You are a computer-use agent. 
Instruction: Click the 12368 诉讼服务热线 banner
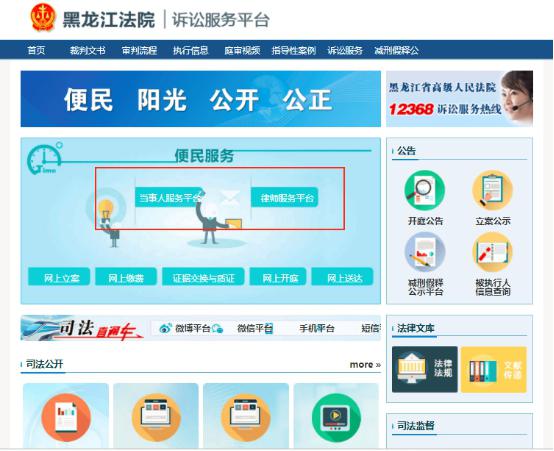459,99
